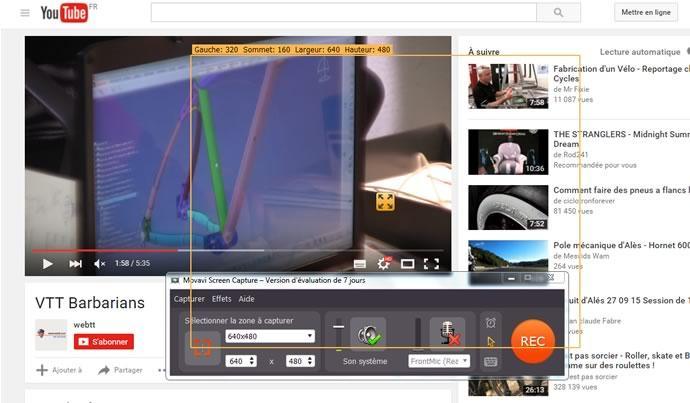Open Pole mécanique d'Alès title link
The height and width of the screenshot is (403, 690).
click(621, 245)
